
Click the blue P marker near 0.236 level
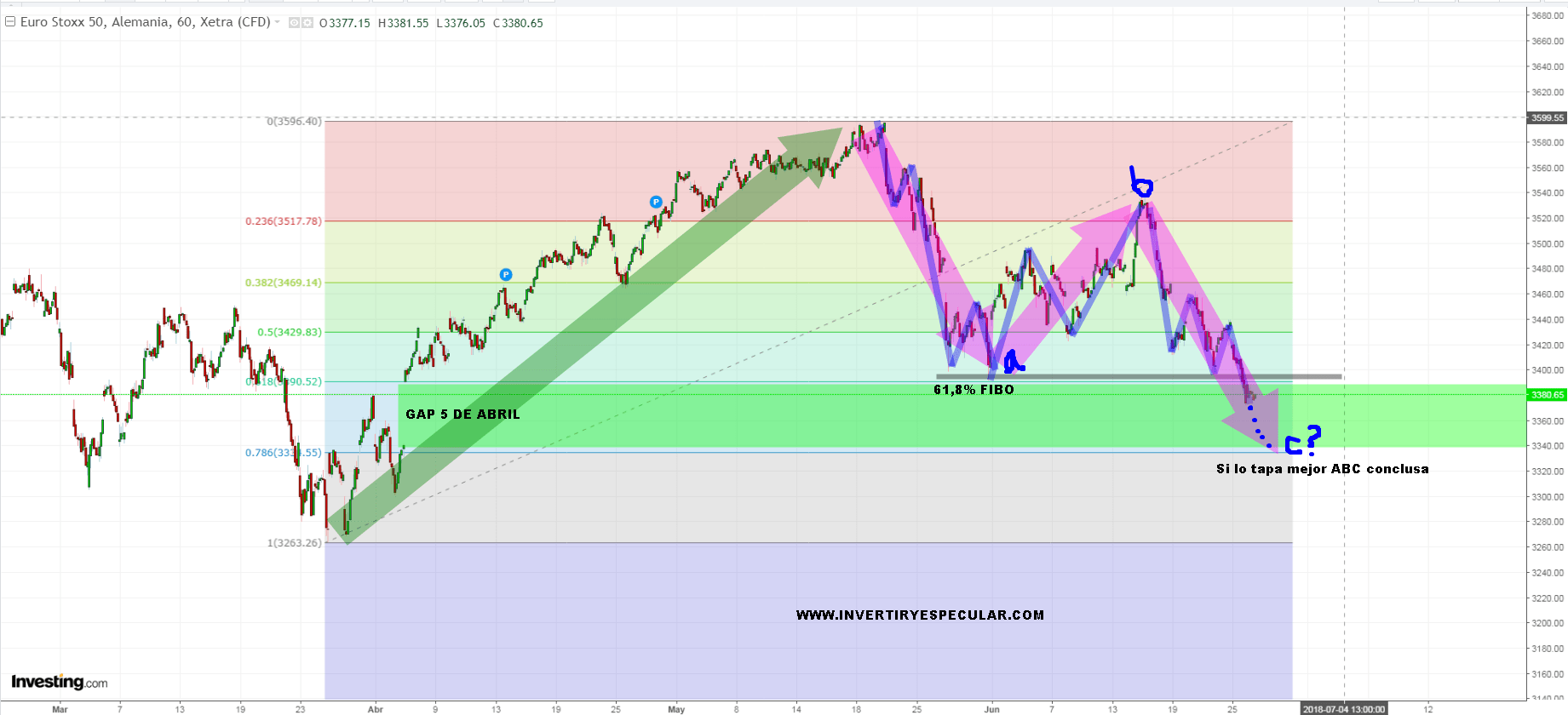[x=656, y=202]
